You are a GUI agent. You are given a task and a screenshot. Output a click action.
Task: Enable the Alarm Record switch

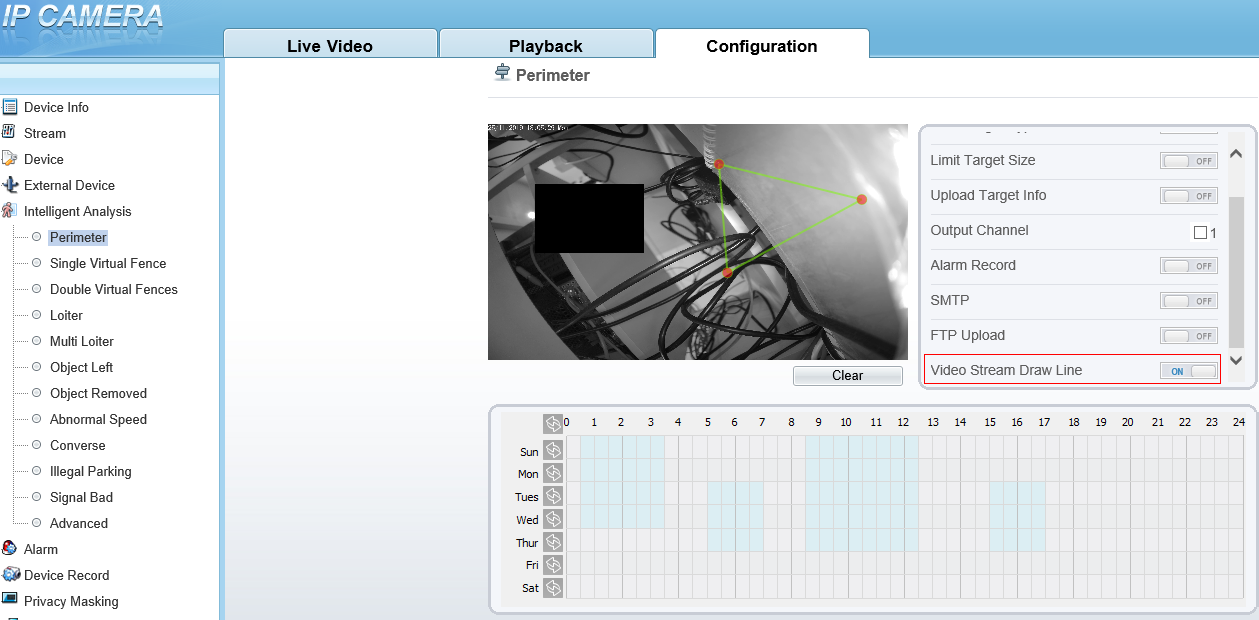(x=1189, y=266)
